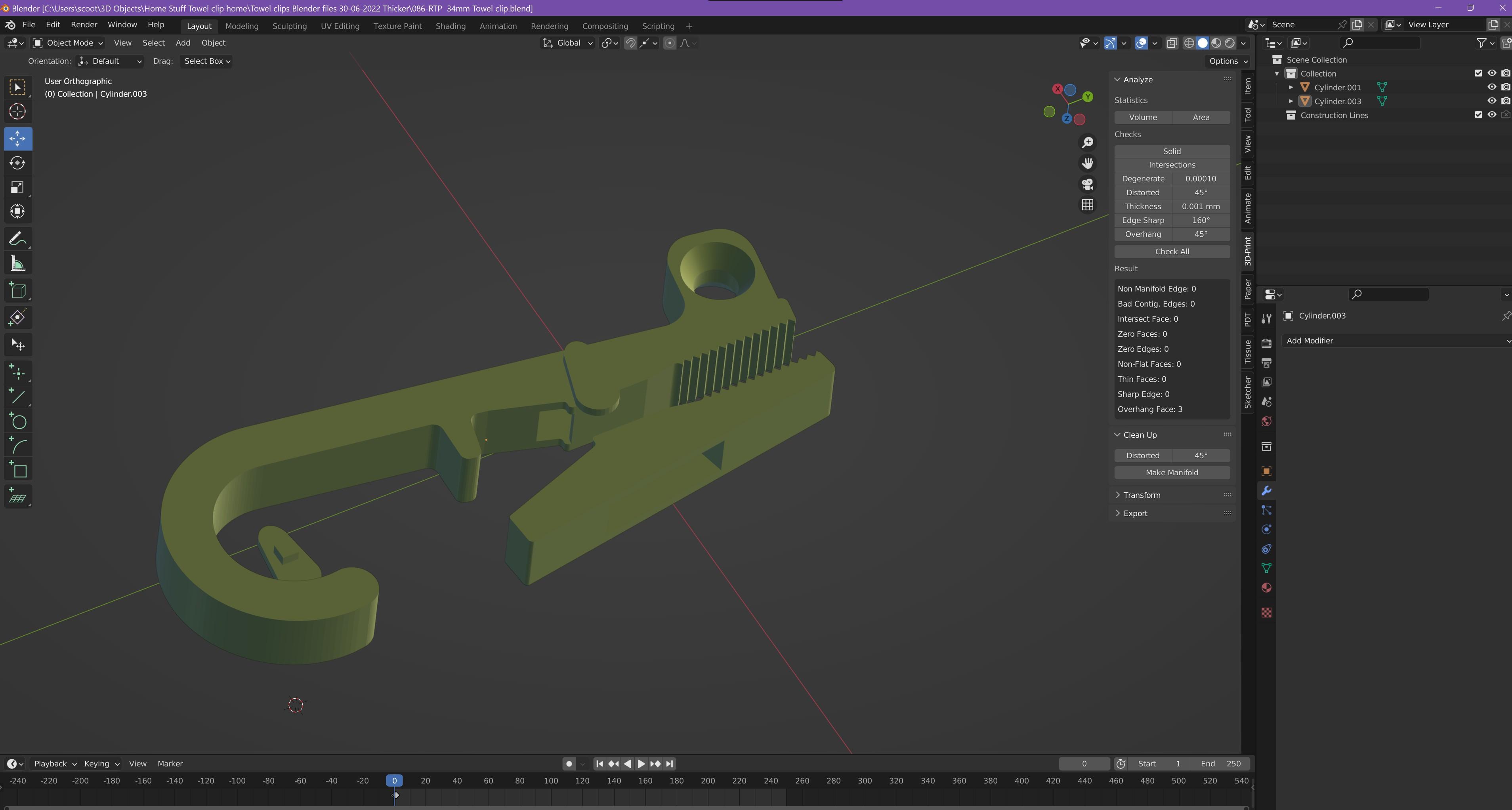Open the File menu
Image resolution: width=1512 pixels, height=810 pixels.
point(29,25)
